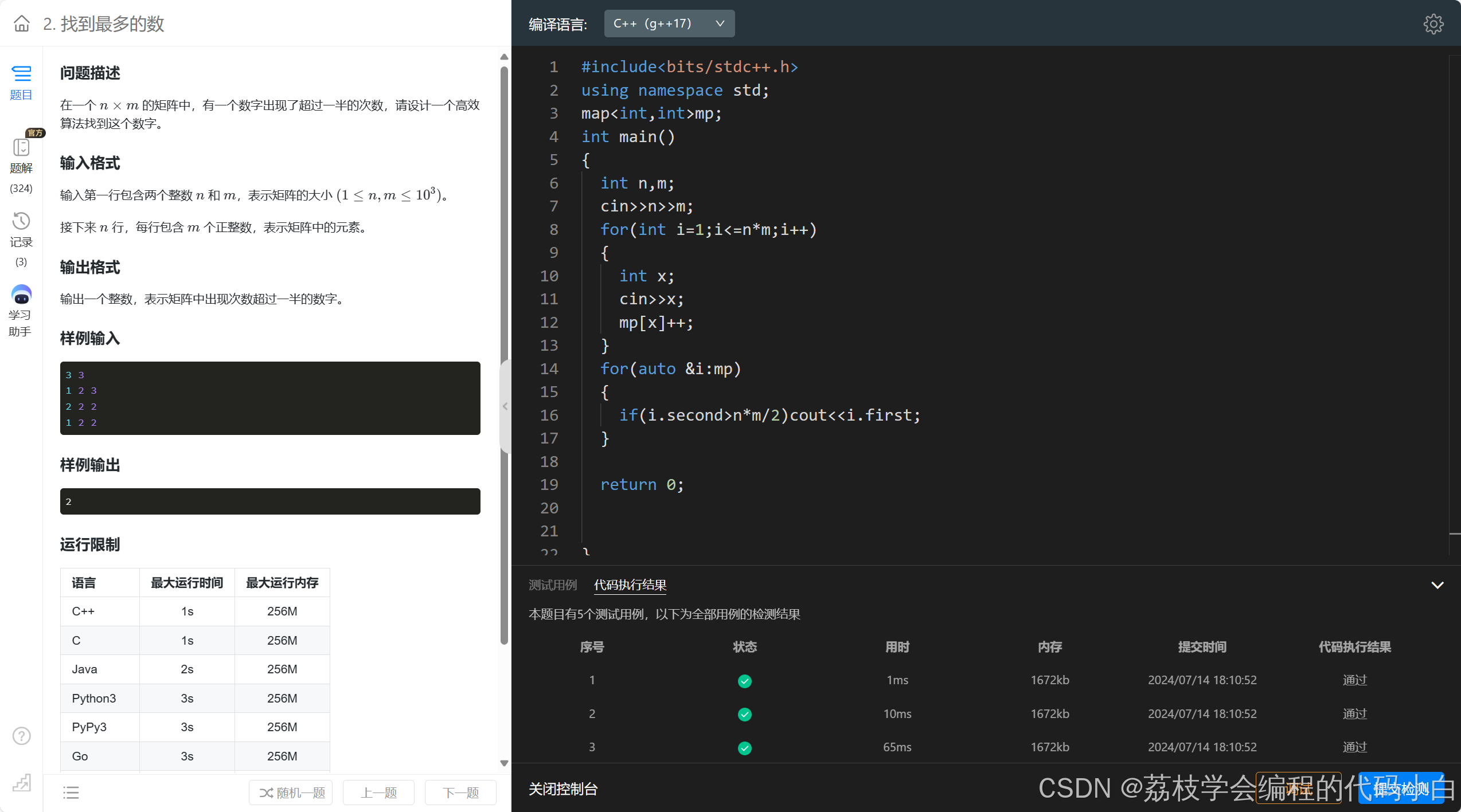Click the help question mark icon
This screenshot has height=812, width=1461.
point(21,736)
